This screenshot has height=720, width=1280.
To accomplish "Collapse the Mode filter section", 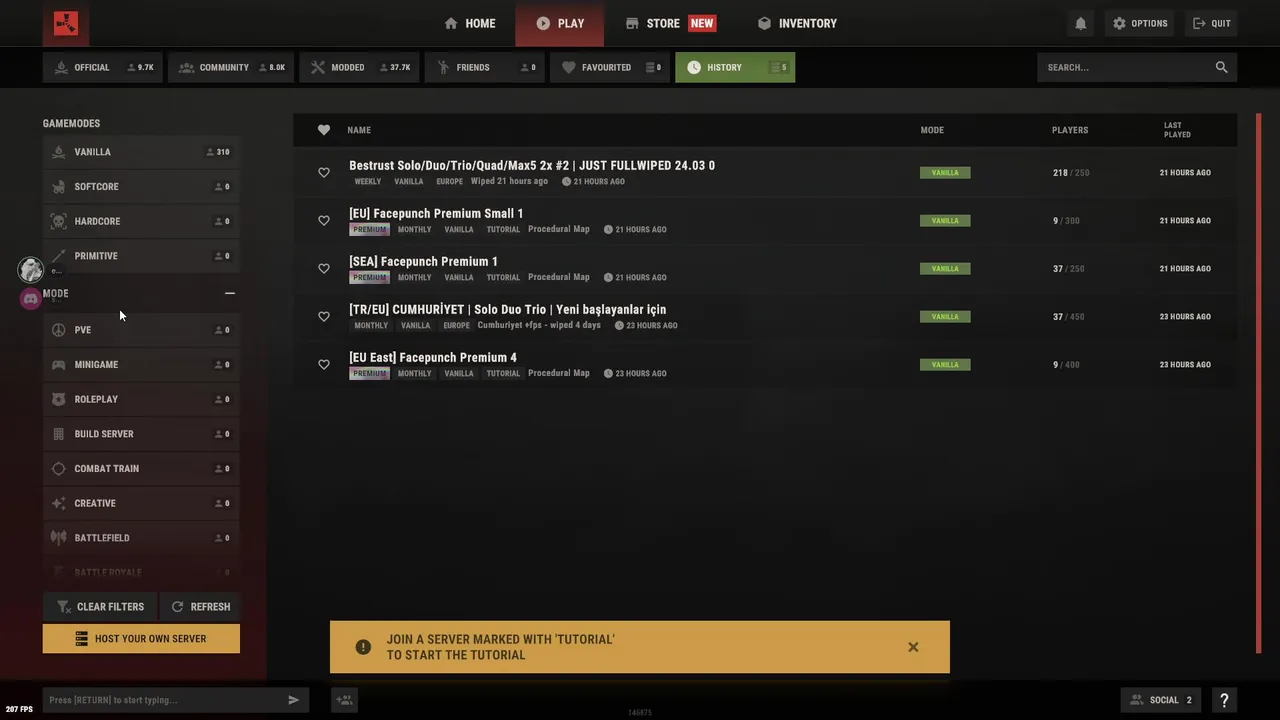I will tap(230, 294).
